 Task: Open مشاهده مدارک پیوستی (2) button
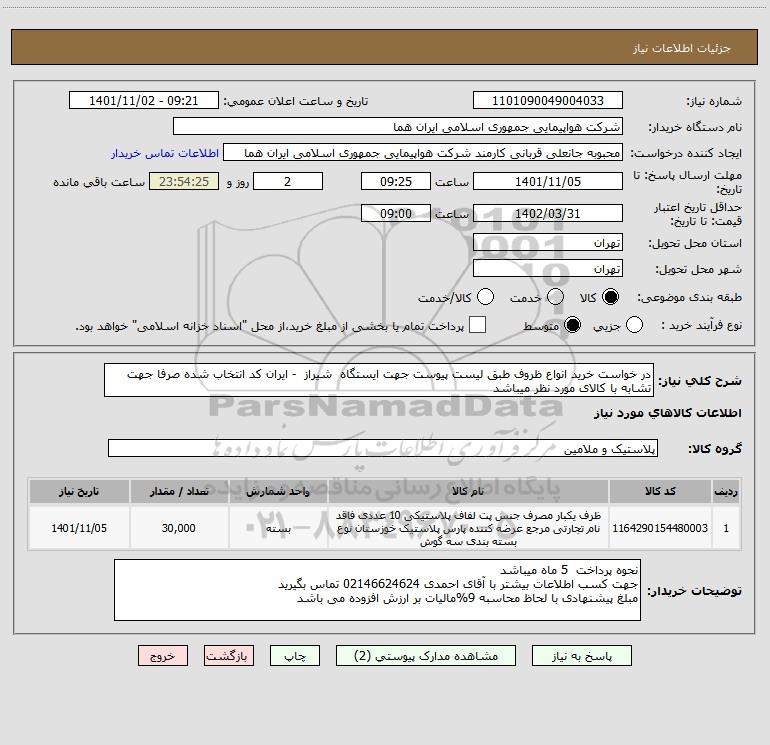pyautogui.click(x=426, y=656)
